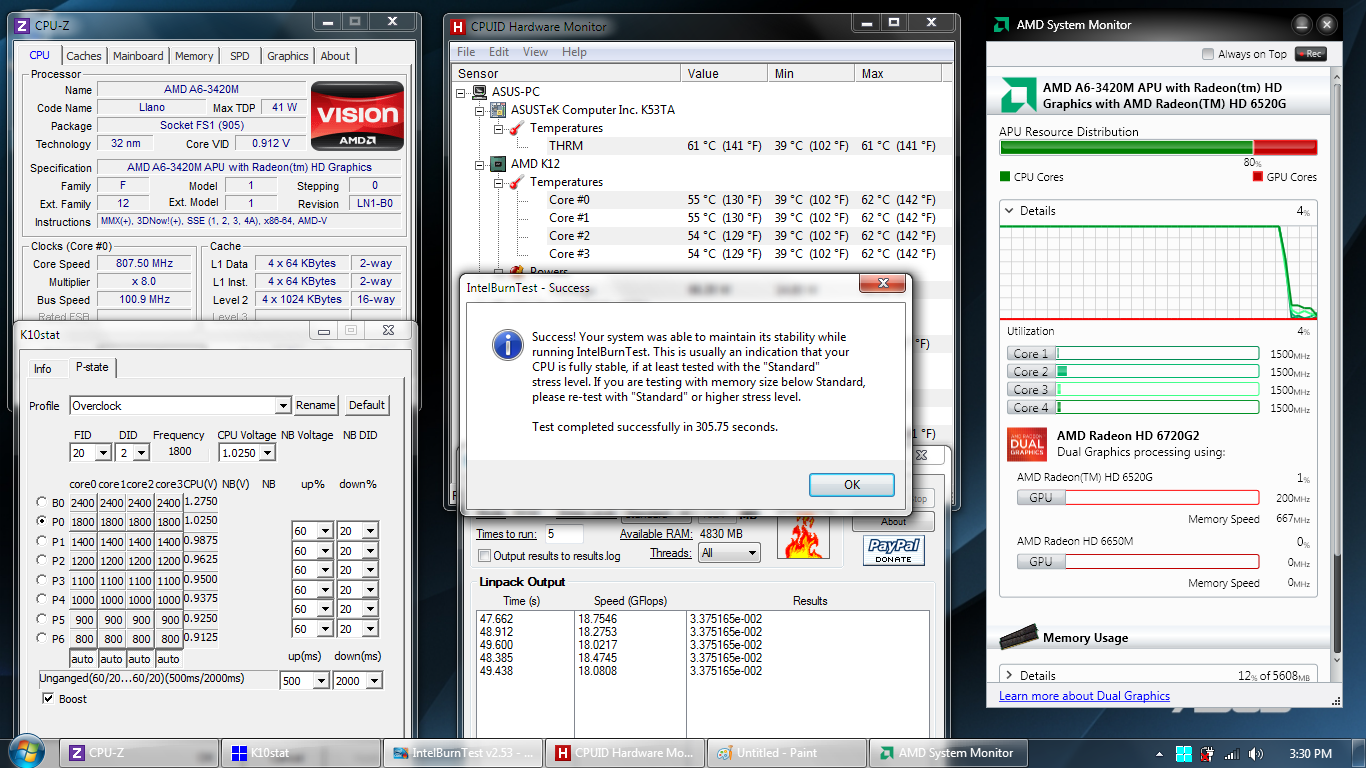Open K10stat from the taskbar
Screen dimensions: 1366x768
[x=299, y=753]
